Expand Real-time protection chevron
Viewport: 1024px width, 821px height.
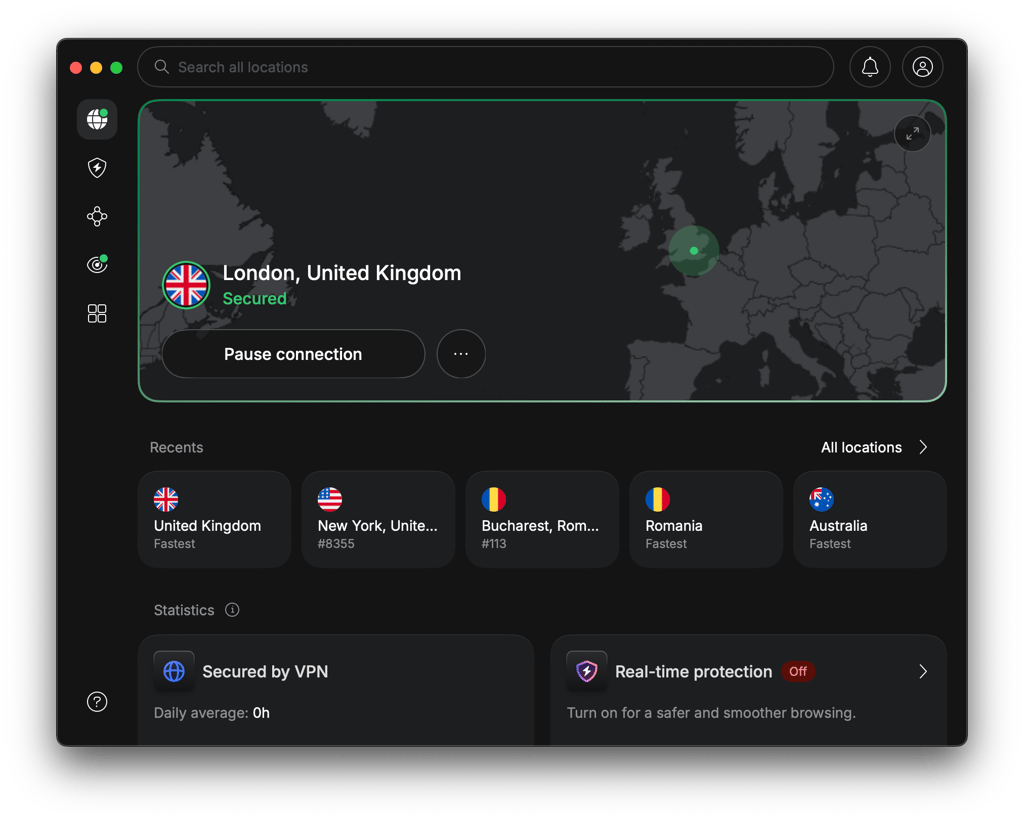click(923, 671)
